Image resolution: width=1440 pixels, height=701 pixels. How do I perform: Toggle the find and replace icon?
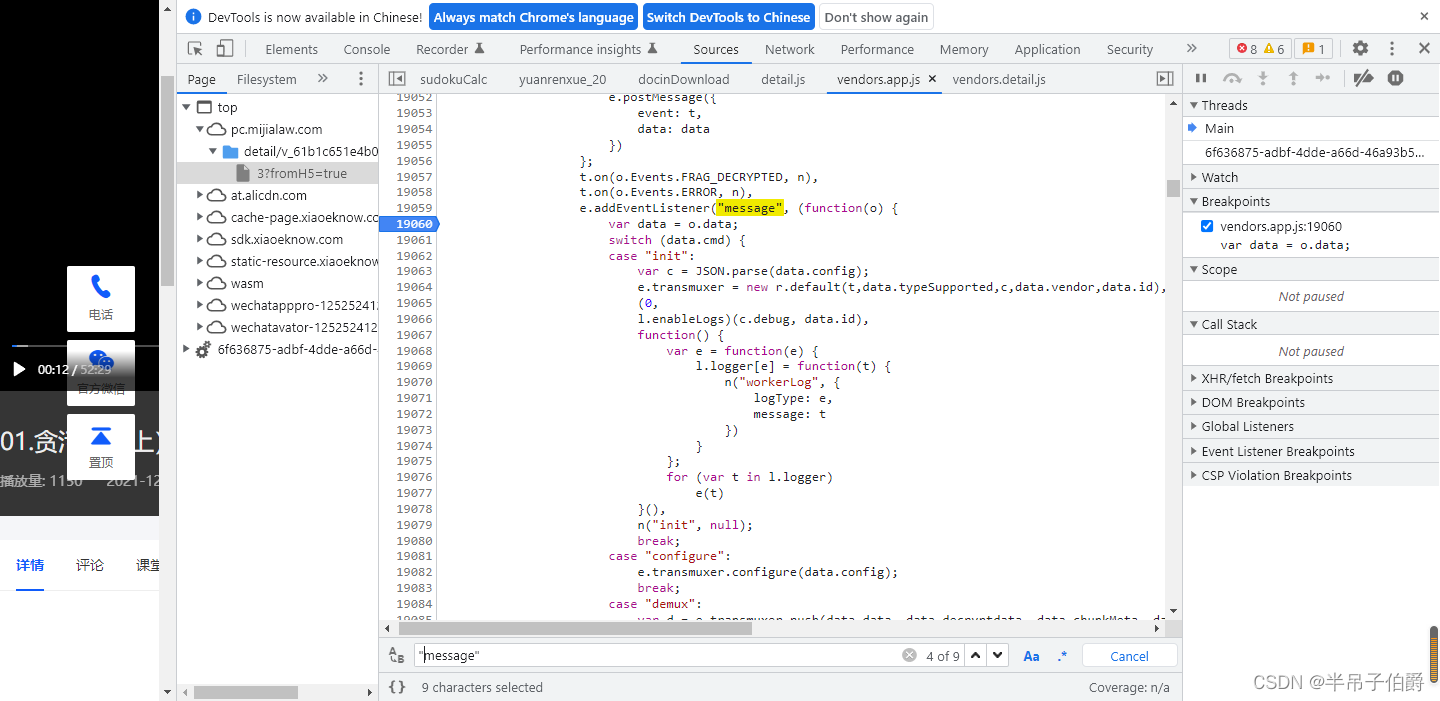pyautogui.click(x=397, y=655)
